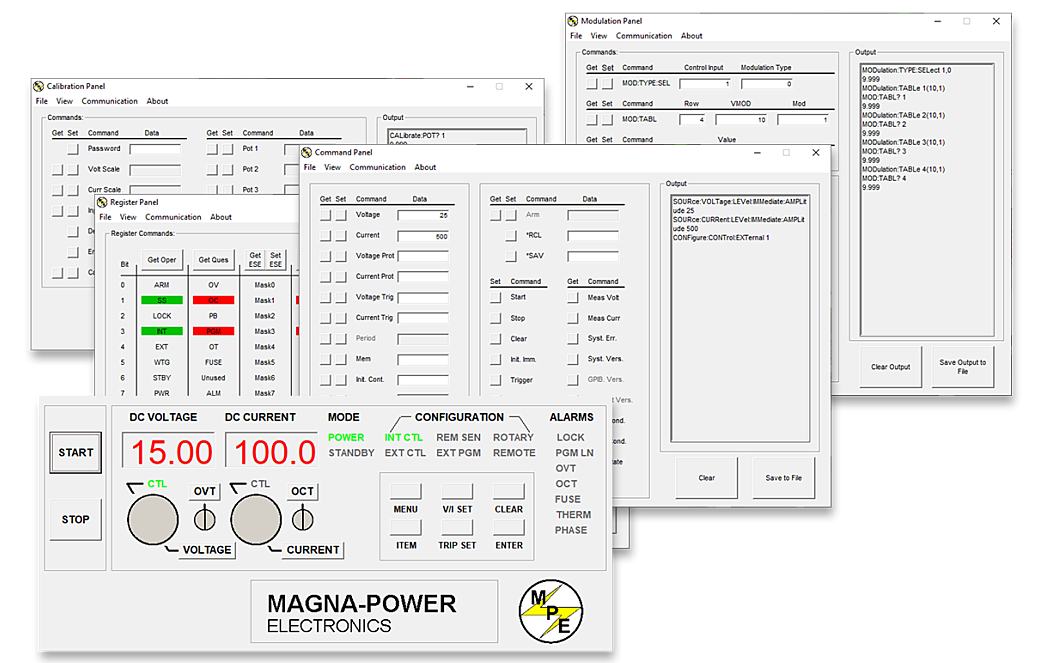Screen dimensions: 1041x663
Task: Click the Set button beside Trigger command
Action: 495,380
